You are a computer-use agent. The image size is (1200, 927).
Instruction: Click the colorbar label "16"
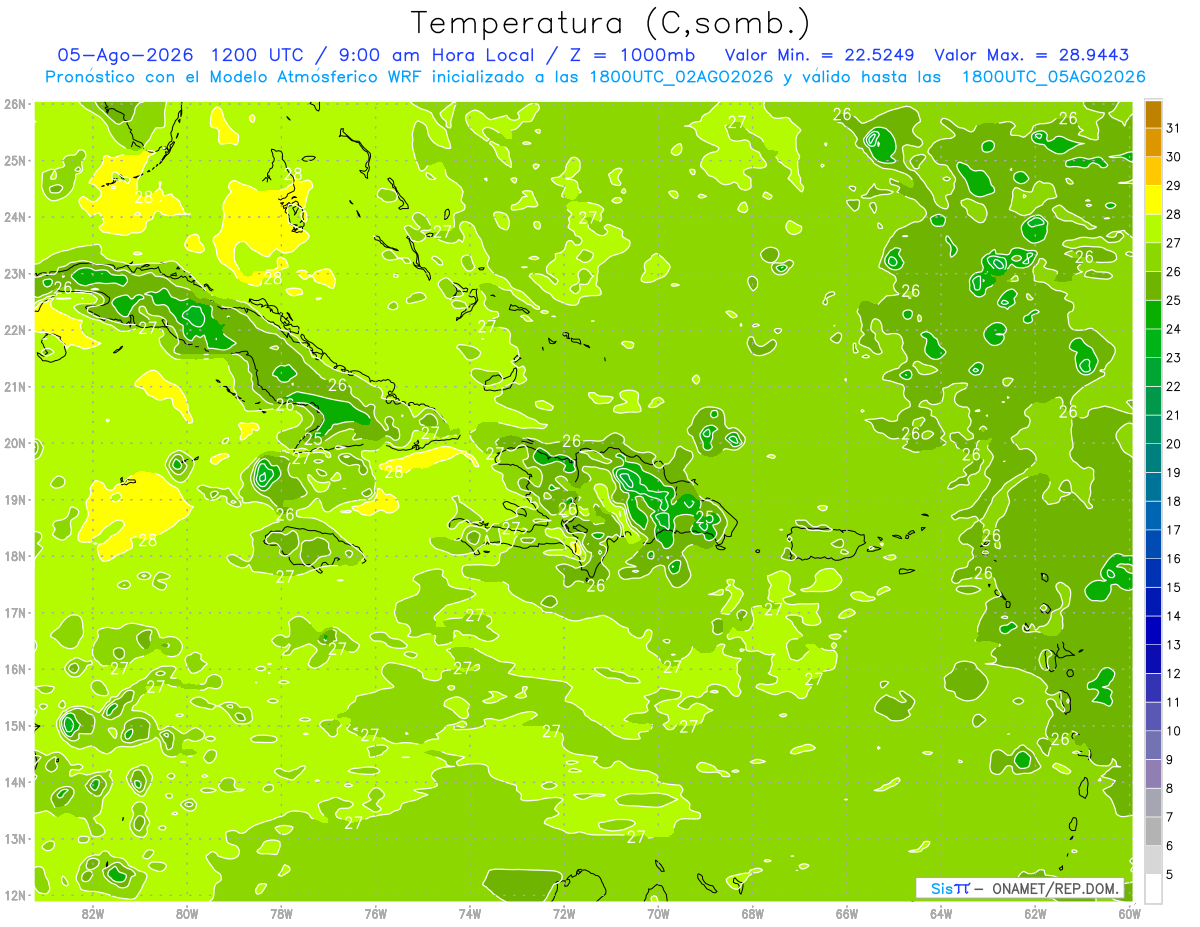pyautogui.click(x=1174, y=559)
